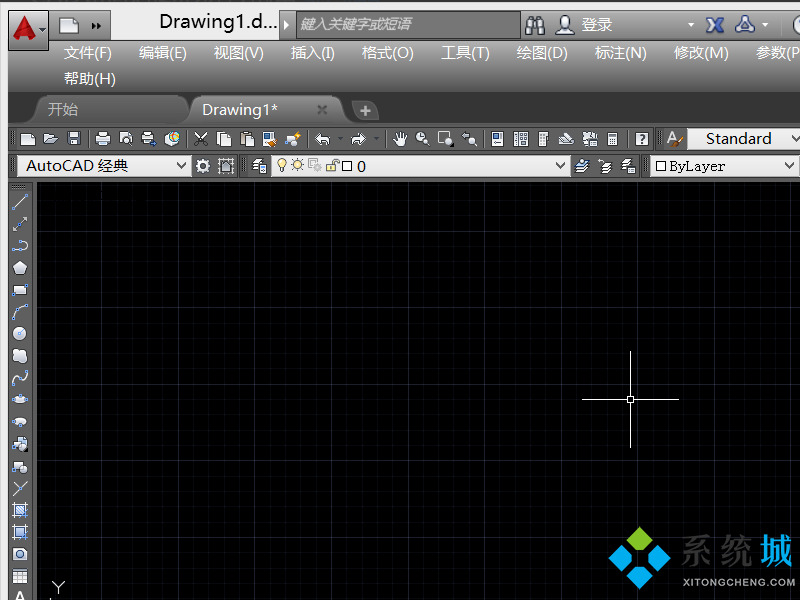This screenshot has width=800, height=600.
Task: Select the Polygon draw tool
Action: pos(19,268)
